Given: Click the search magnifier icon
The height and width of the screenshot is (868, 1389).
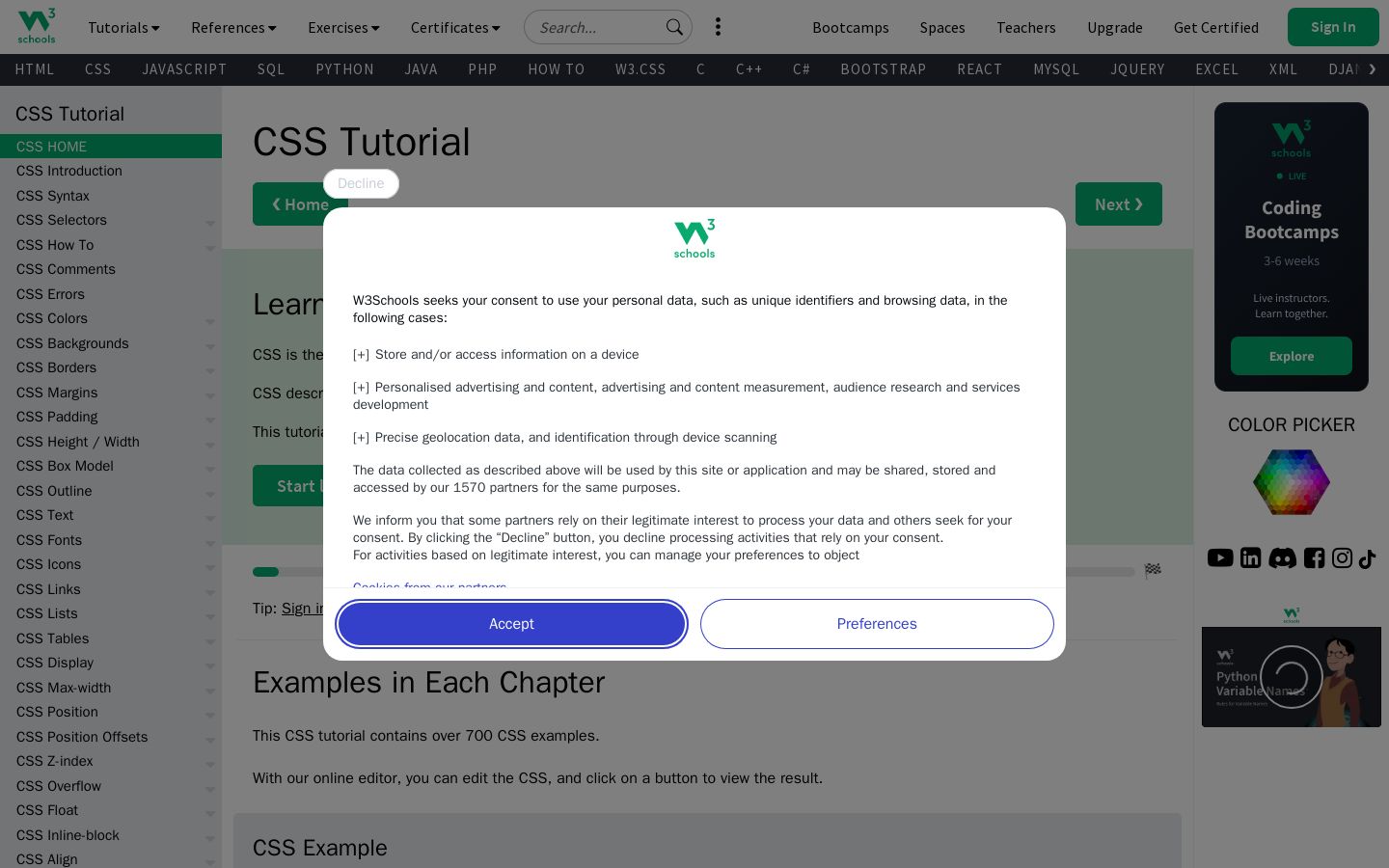Looking at the screenshot, I should (x=674, y=27).
